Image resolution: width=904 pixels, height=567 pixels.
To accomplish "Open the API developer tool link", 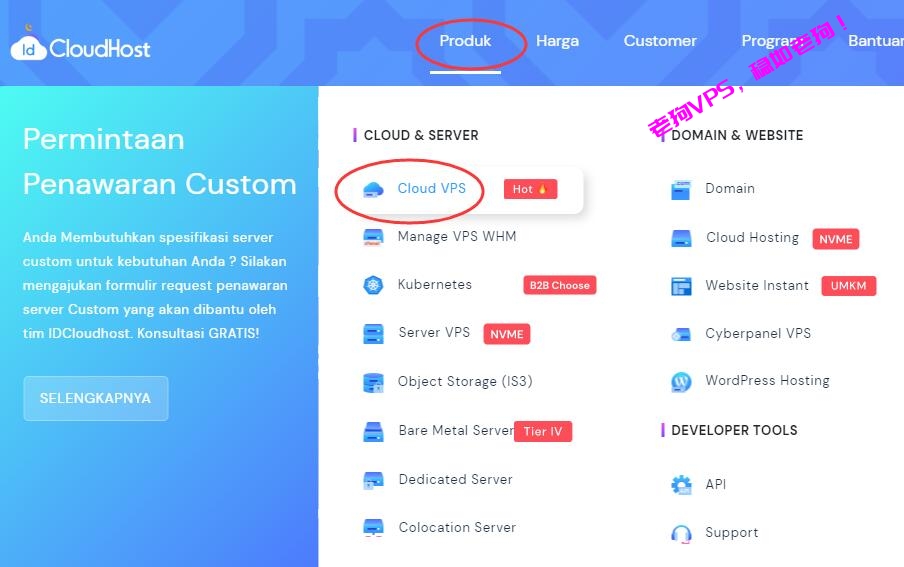I will click(715, 485).
